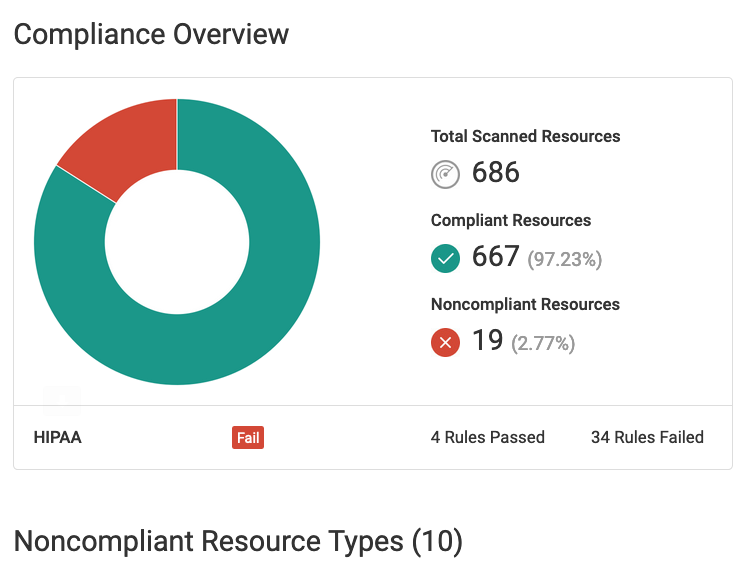Click the 97.23% percentage value

[565, 260]
